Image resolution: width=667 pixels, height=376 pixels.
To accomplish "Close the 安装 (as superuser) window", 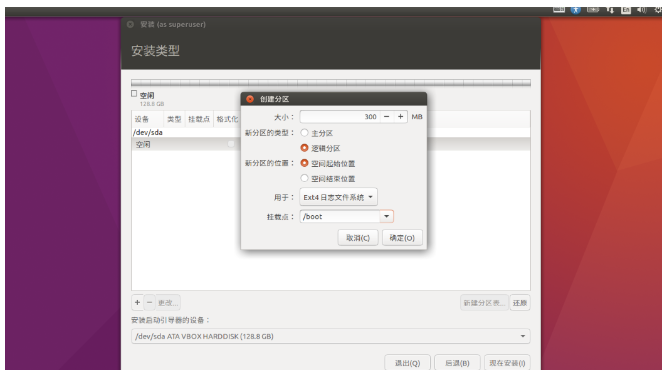I will click(131, 24).
